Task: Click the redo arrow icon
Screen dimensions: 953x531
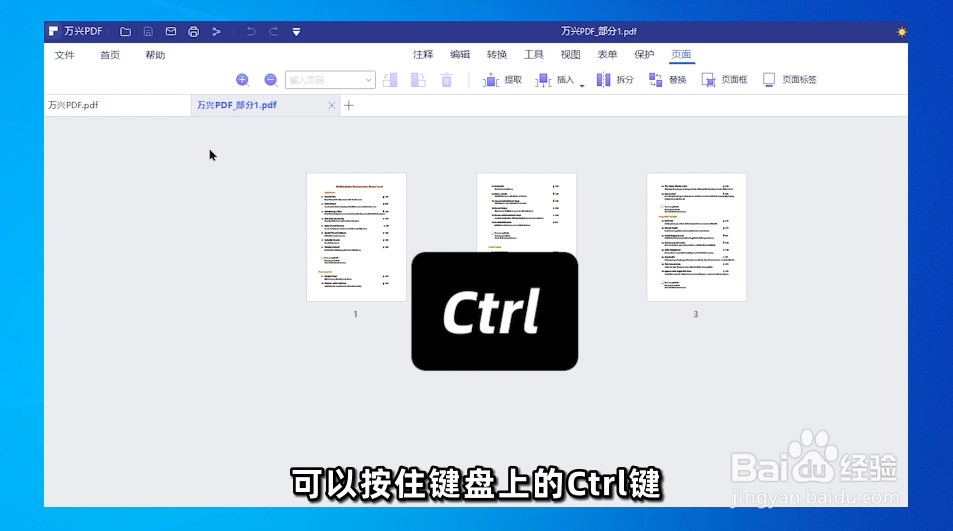Action: 274,32
